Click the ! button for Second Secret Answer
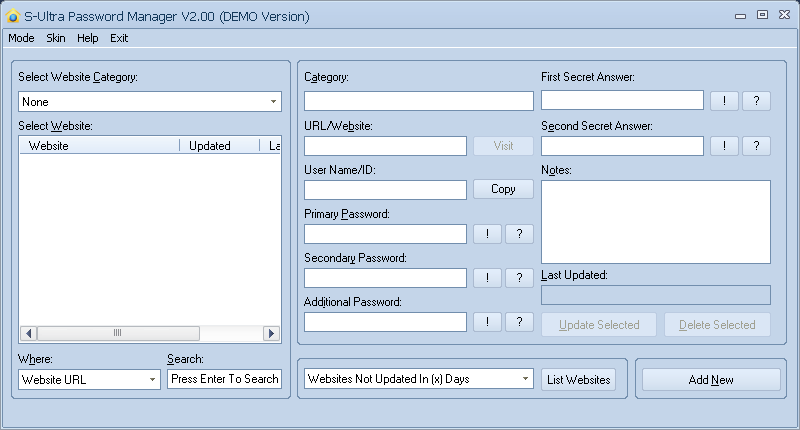Image resolution: width=800 pixels, height=430 pixels. point(724,146)
